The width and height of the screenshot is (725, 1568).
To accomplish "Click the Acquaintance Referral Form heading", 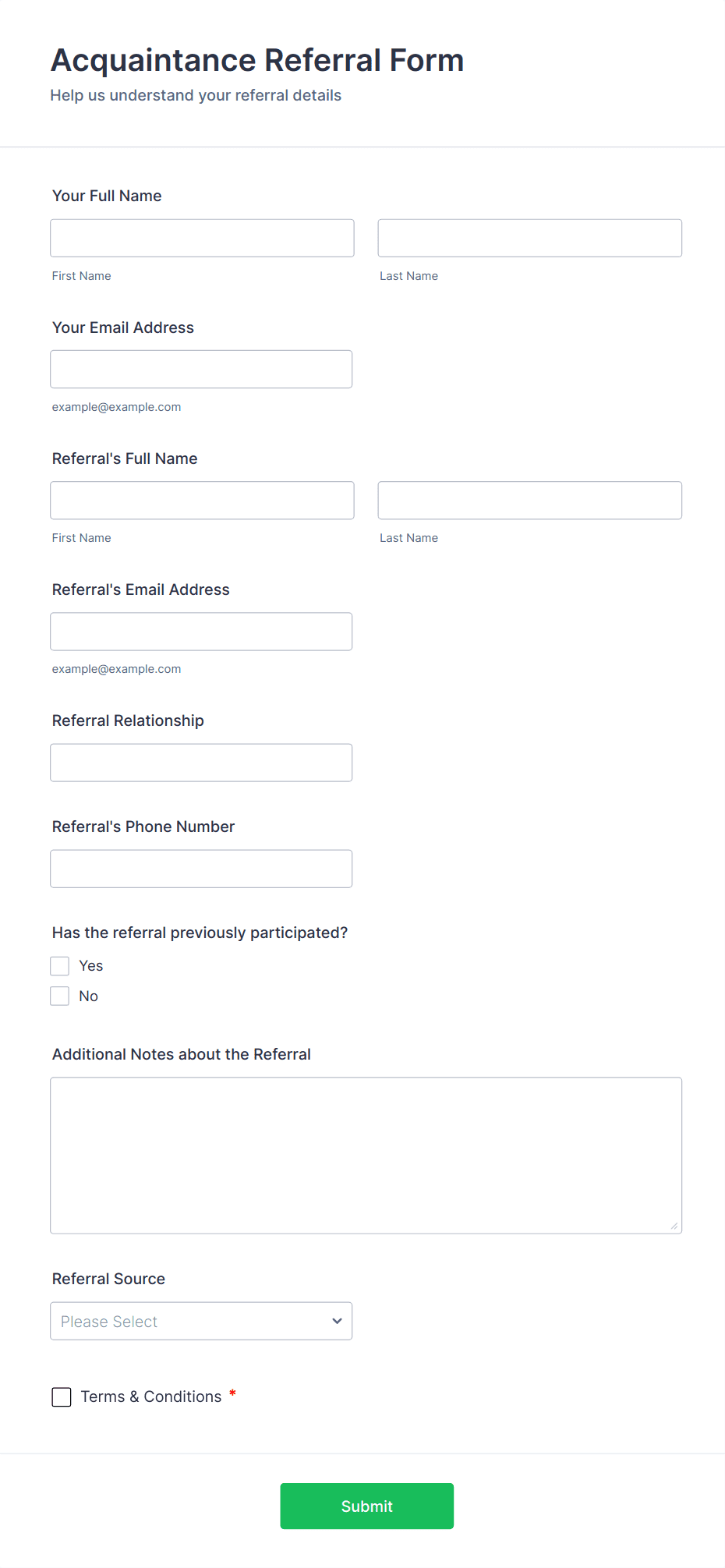I will click(257, 60).
